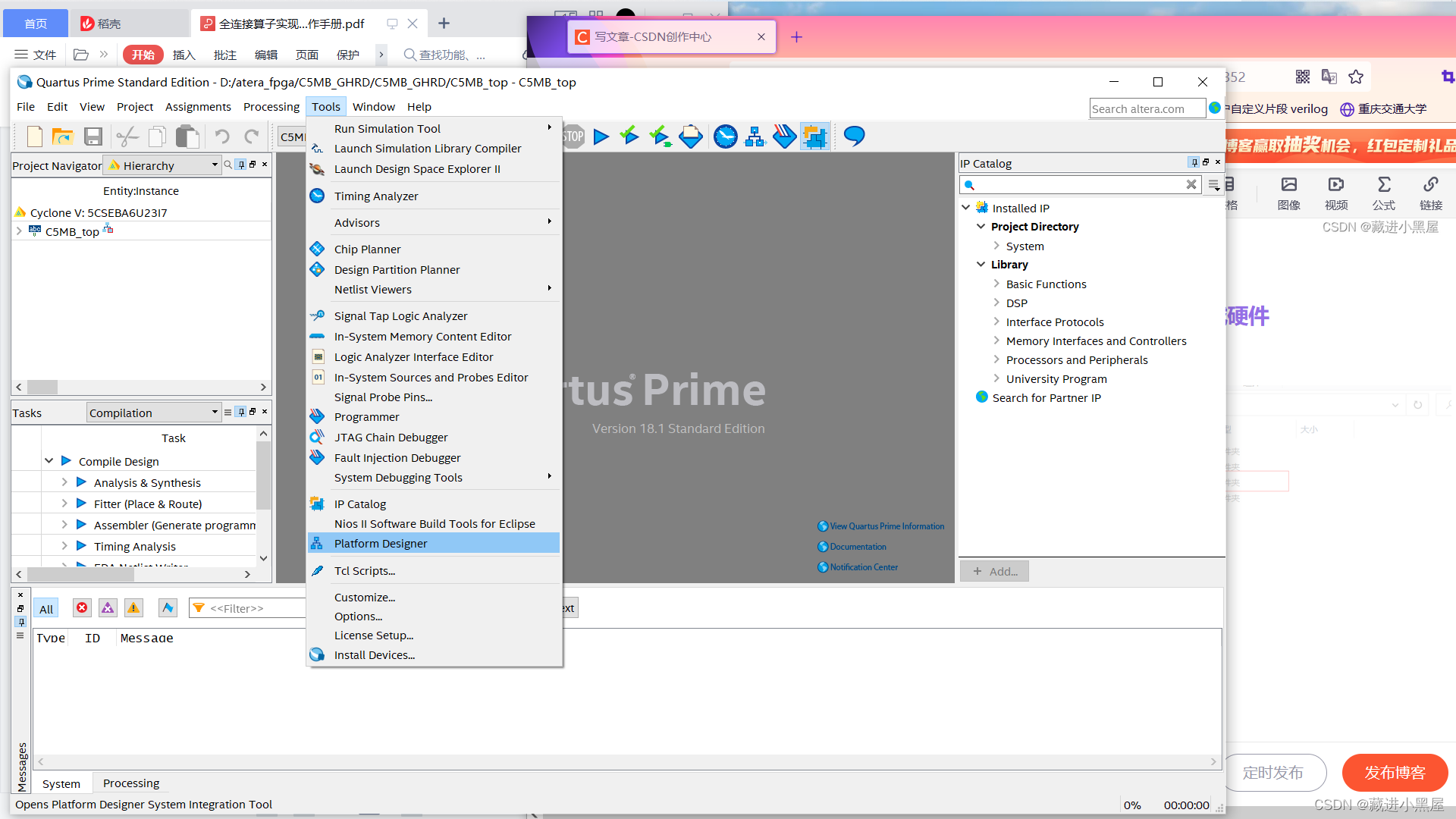Image resolution: width=1456 pixels, height=819 pixels.
Task: Toggle the pin on IP Catalog panel
Action: [1194, 162]
